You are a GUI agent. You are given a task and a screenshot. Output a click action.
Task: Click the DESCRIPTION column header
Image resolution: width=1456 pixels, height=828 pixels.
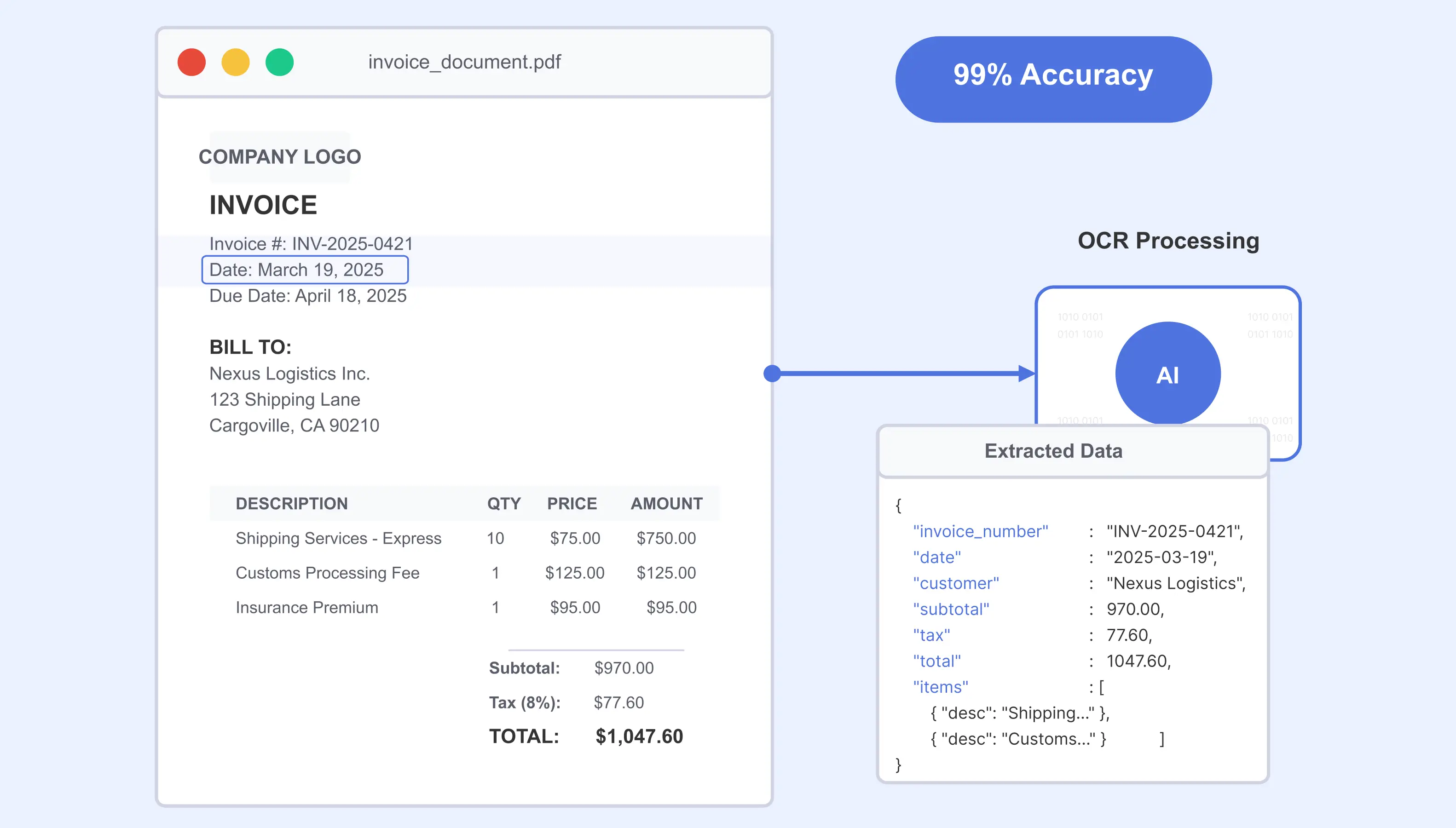(x=292, y=503)
